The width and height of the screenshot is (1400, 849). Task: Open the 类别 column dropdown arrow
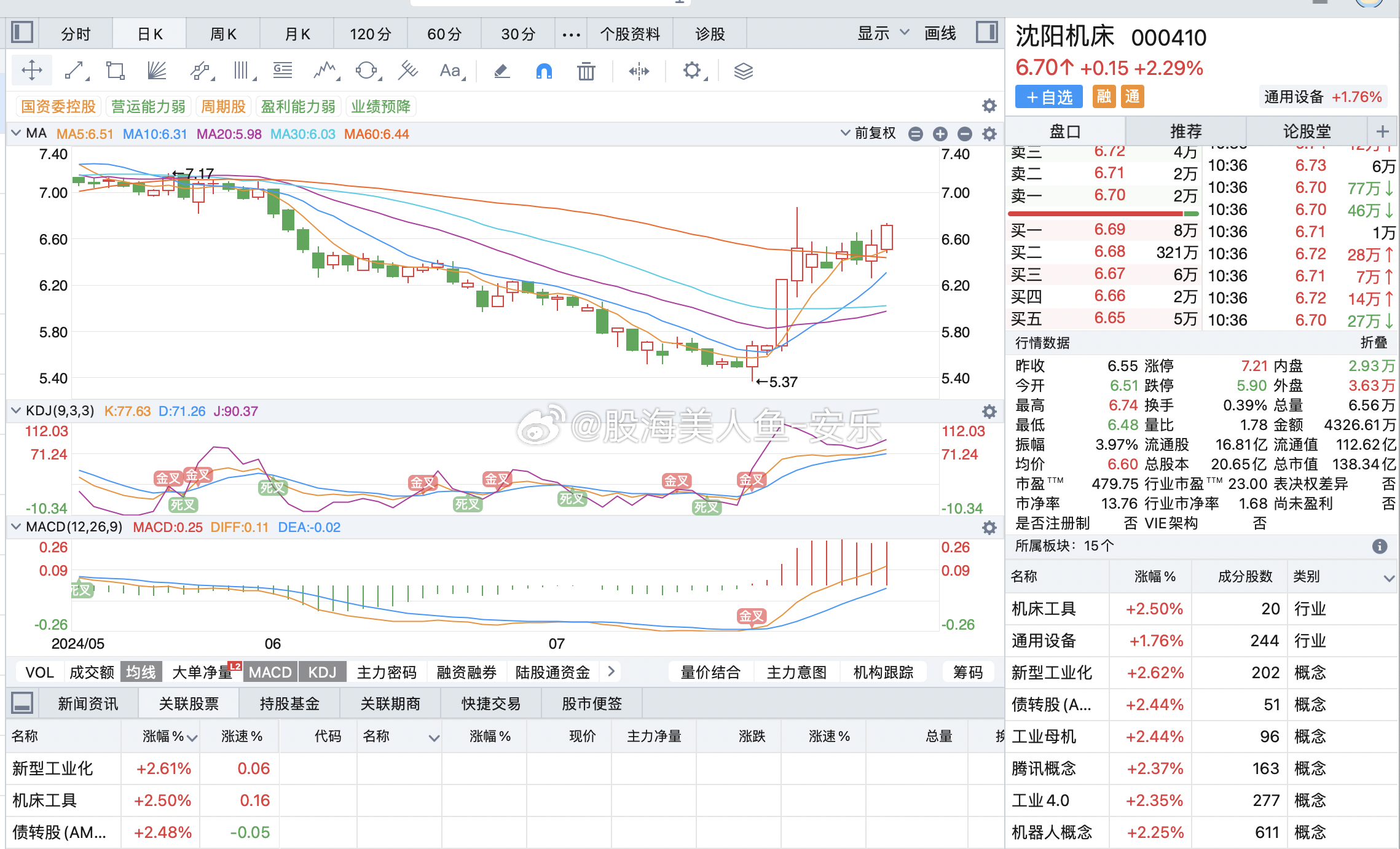click(x=1388, y=577)
